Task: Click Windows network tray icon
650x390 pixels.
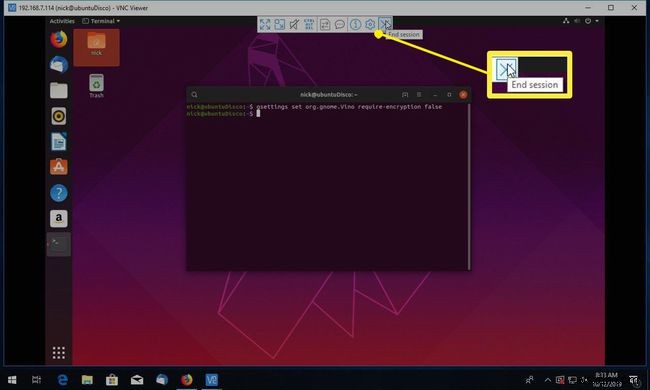Action: (x=572, y=380)
